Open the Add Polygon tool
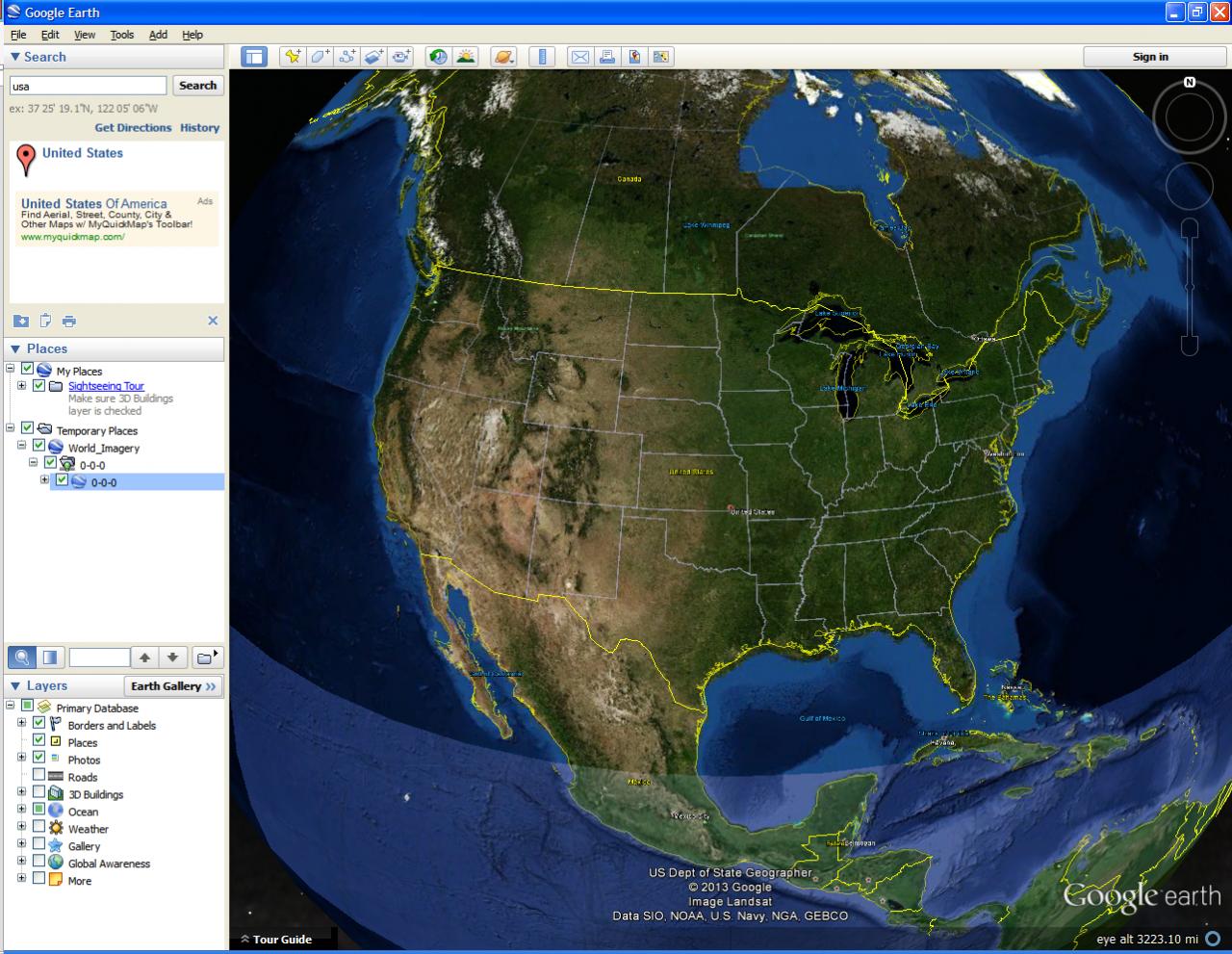This screenshot has height=954, width=1232. pyautogui.click(x=321, y=56)
